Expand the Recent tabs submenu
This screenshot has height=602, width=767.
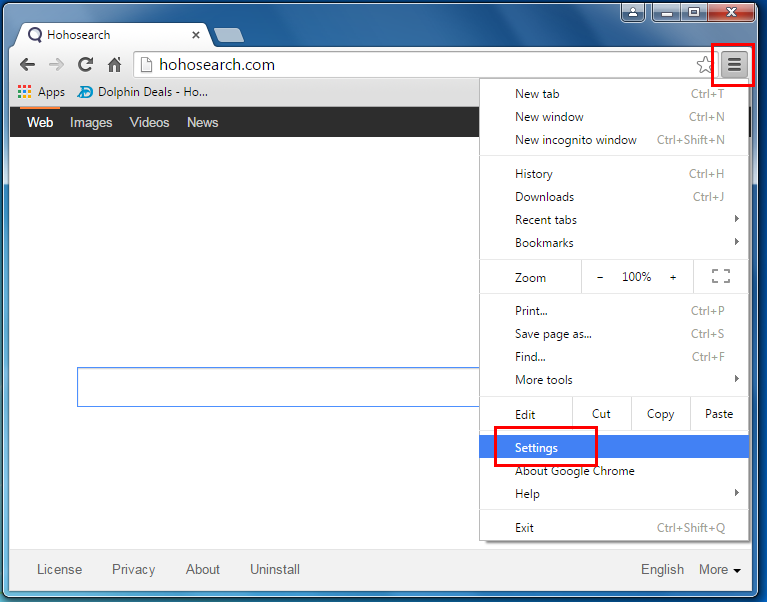coord(614,220)
